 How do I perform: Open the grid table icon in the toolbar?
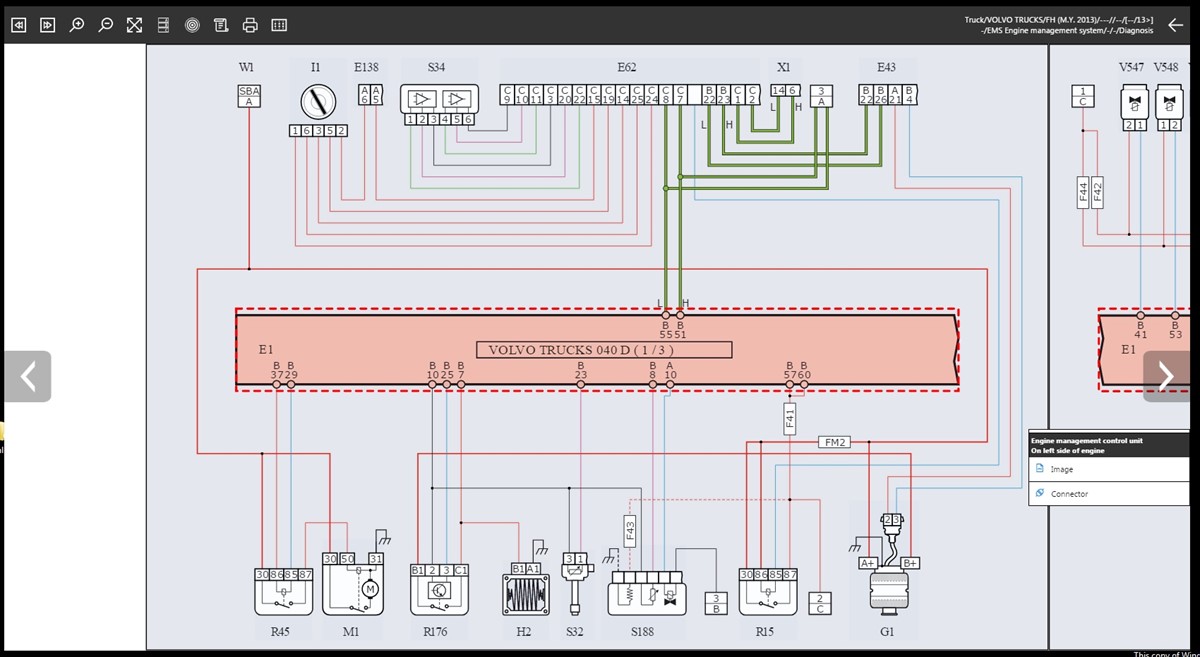click(279, 25)
